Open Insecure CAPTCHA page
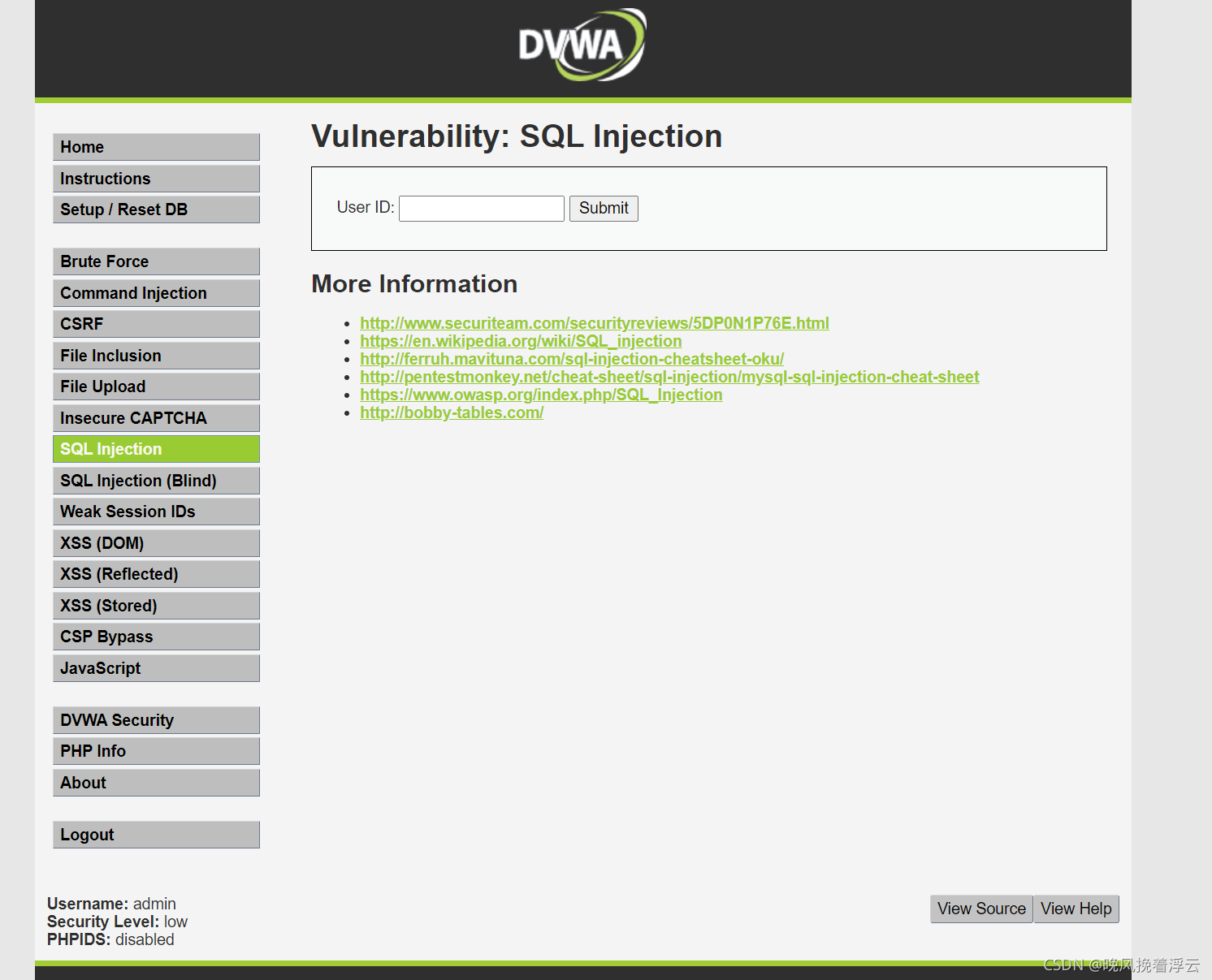 pos(156,418)
